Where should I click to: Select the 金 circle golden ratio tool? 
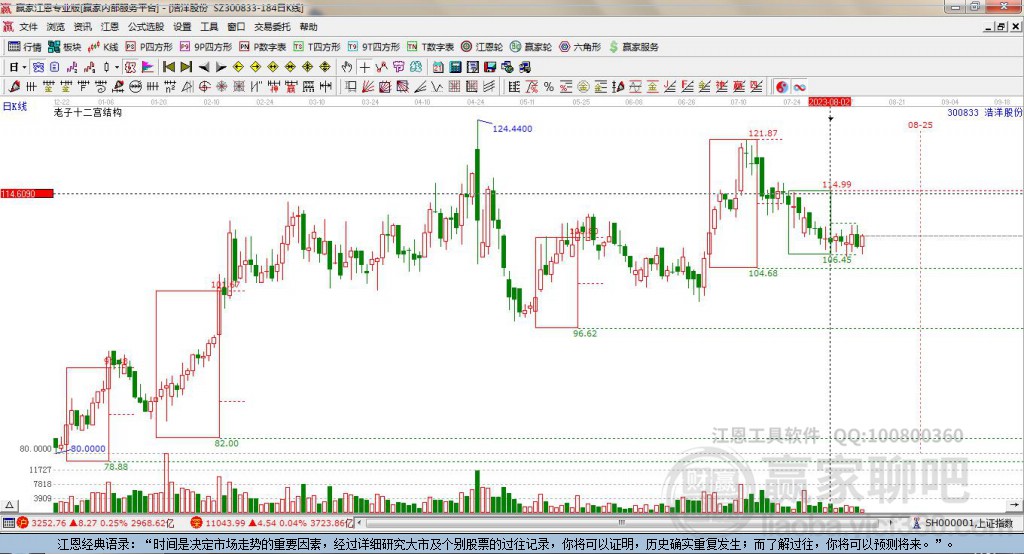(x=583, y=86)
